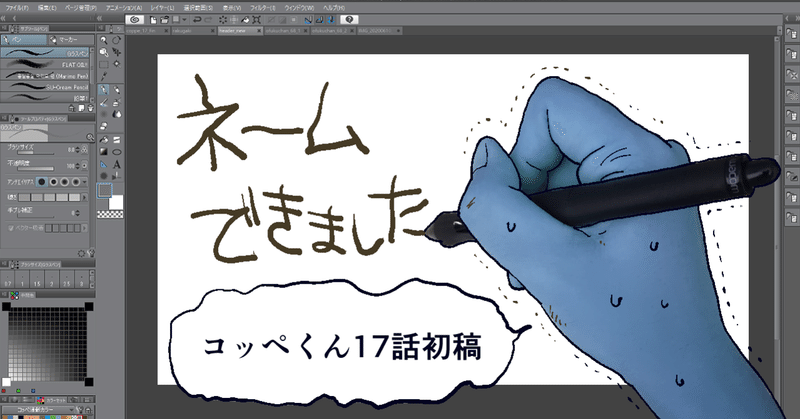This screenshot has width=800, height=419.
Task: Toggle snap to ruler toolbar icon
Action: [x=308, y=20]
